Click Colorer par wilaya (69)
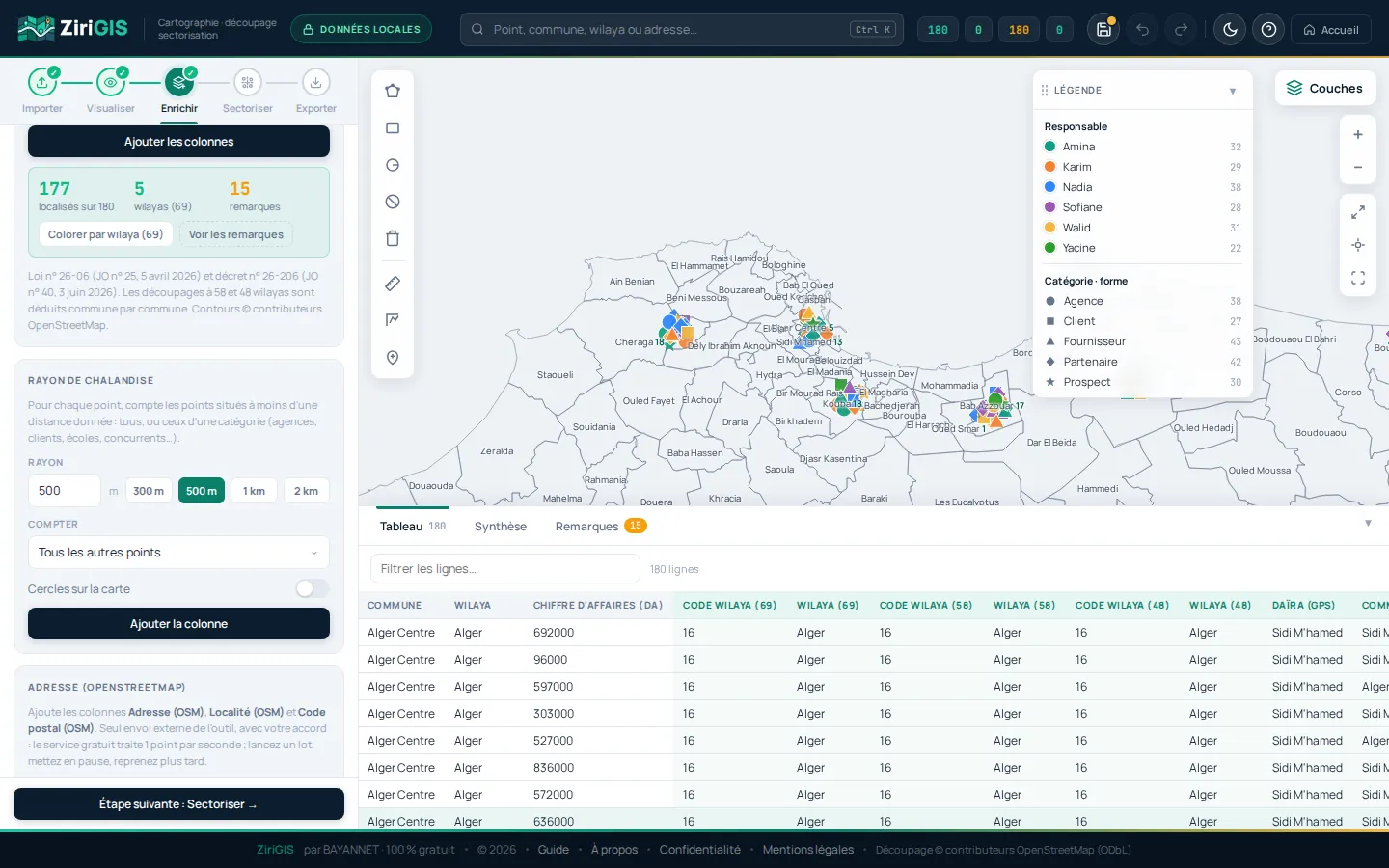 point(106,234)
